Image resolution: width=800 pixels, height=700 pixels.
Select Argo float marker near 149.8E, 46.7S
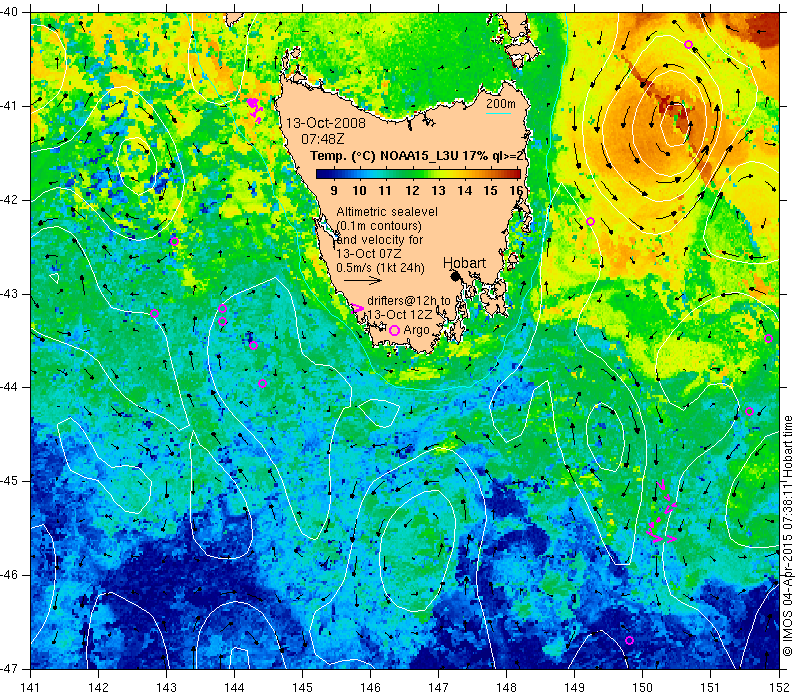(x=630, y=640)
